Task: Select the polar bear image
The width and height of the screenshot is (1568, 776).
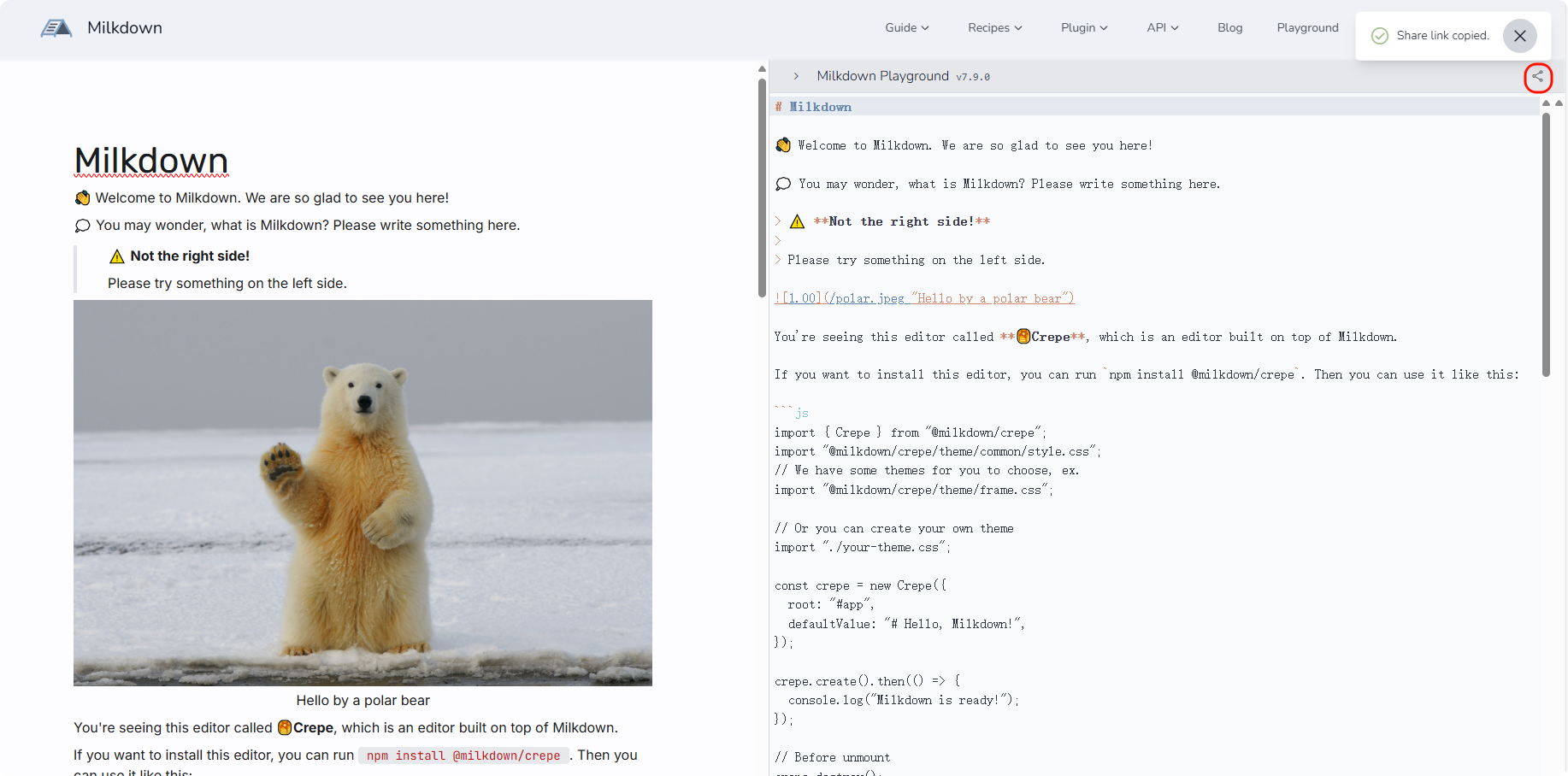Action: (x=363, y=492)
